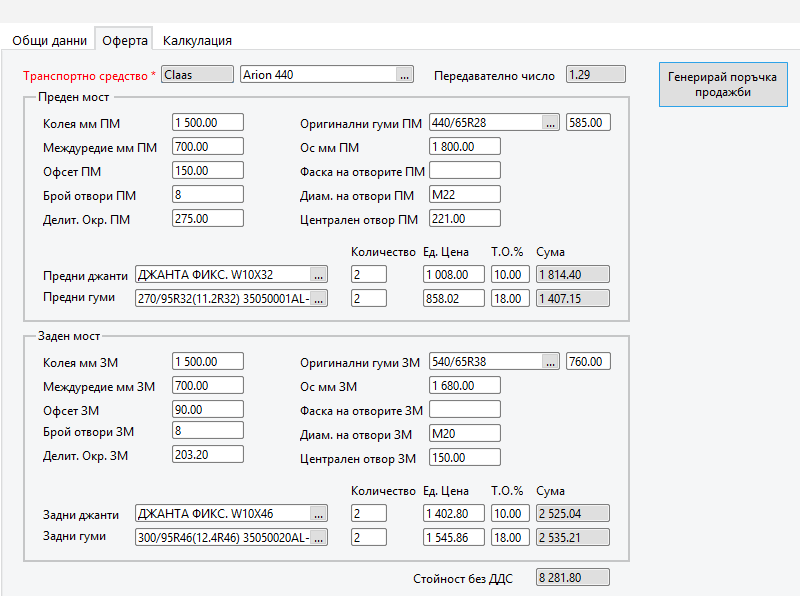Click the Диам. на отвори ЗМ field
This screenshot has height=596, width=800.
[464, 434]
